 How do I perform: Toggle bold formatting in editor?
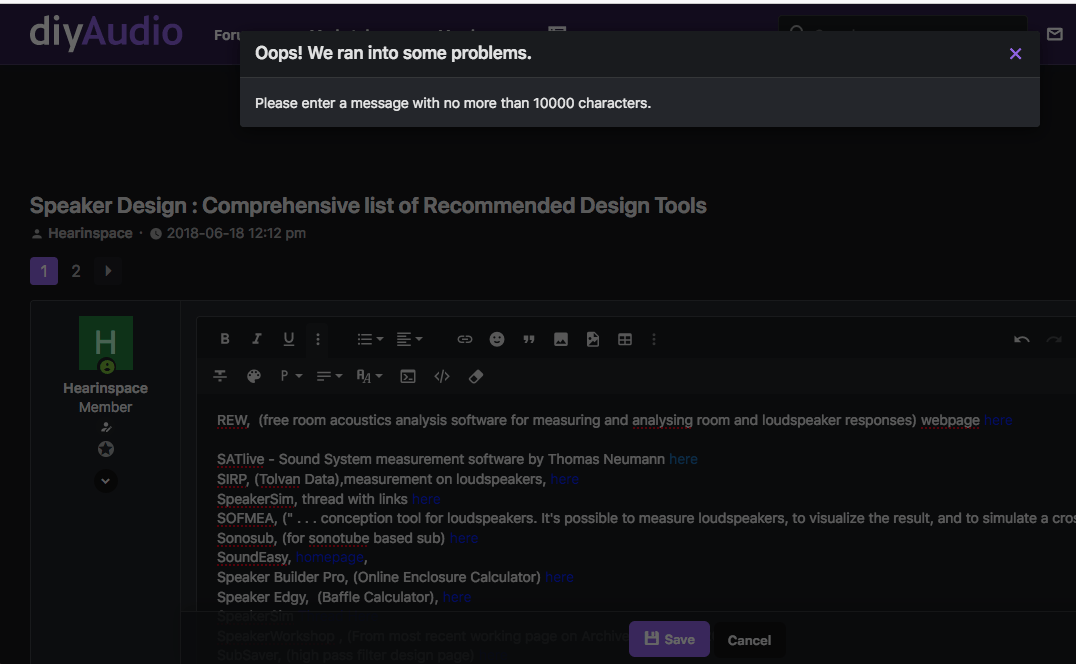[224, 339]
